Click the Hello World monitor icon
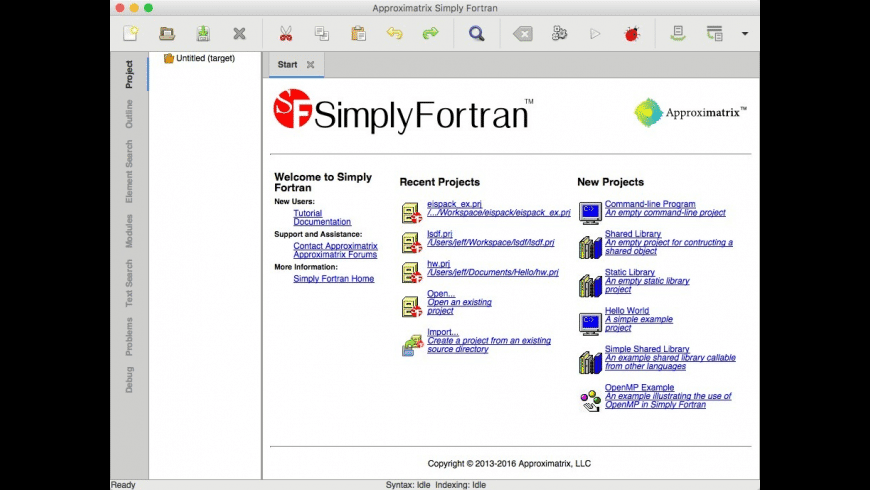The image size is (870, 490). pyautogui.click(x=590, y=324)
